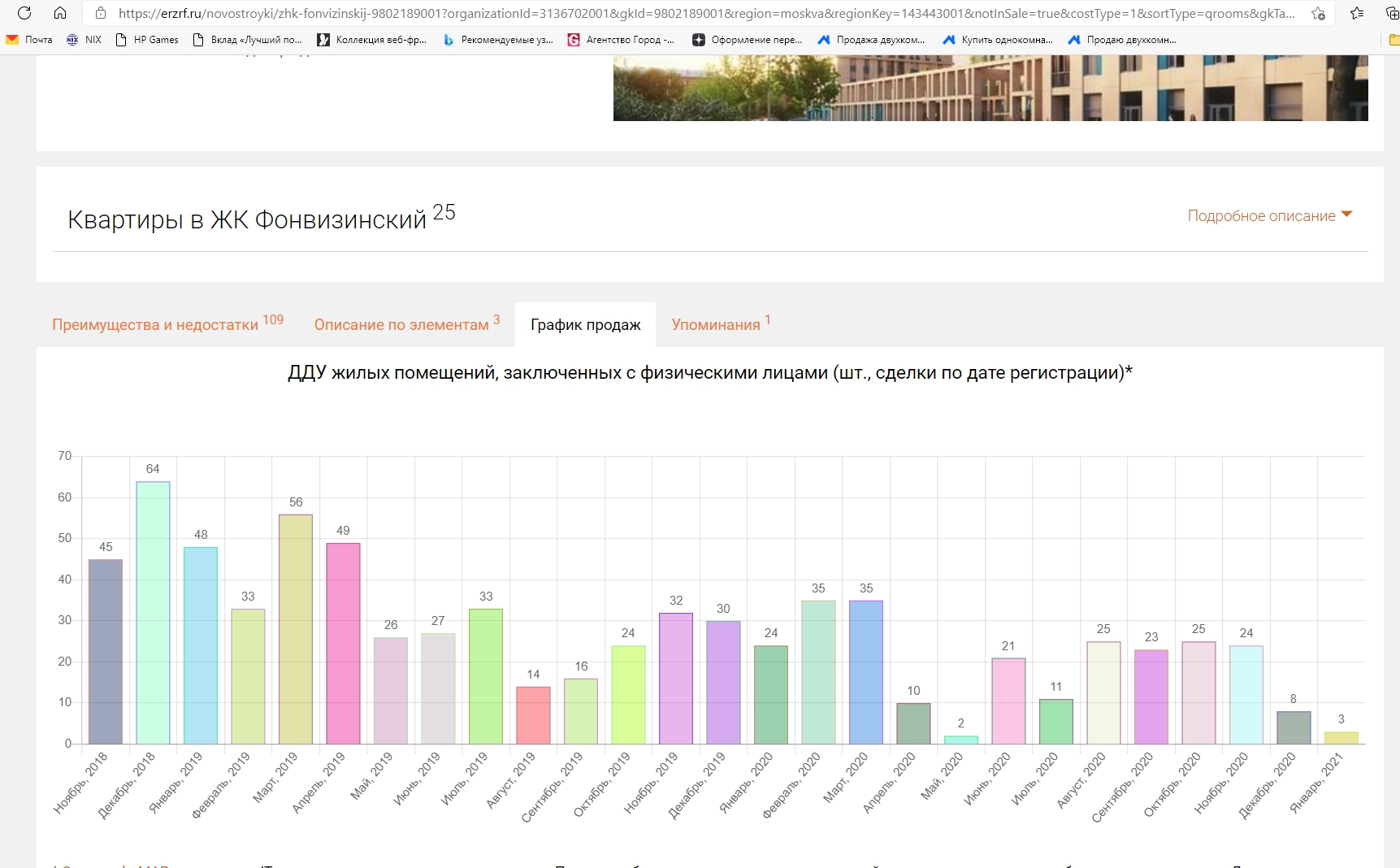Open the NIX bookmark
This screenshot has height=868, width=1400.
[85, 40]
